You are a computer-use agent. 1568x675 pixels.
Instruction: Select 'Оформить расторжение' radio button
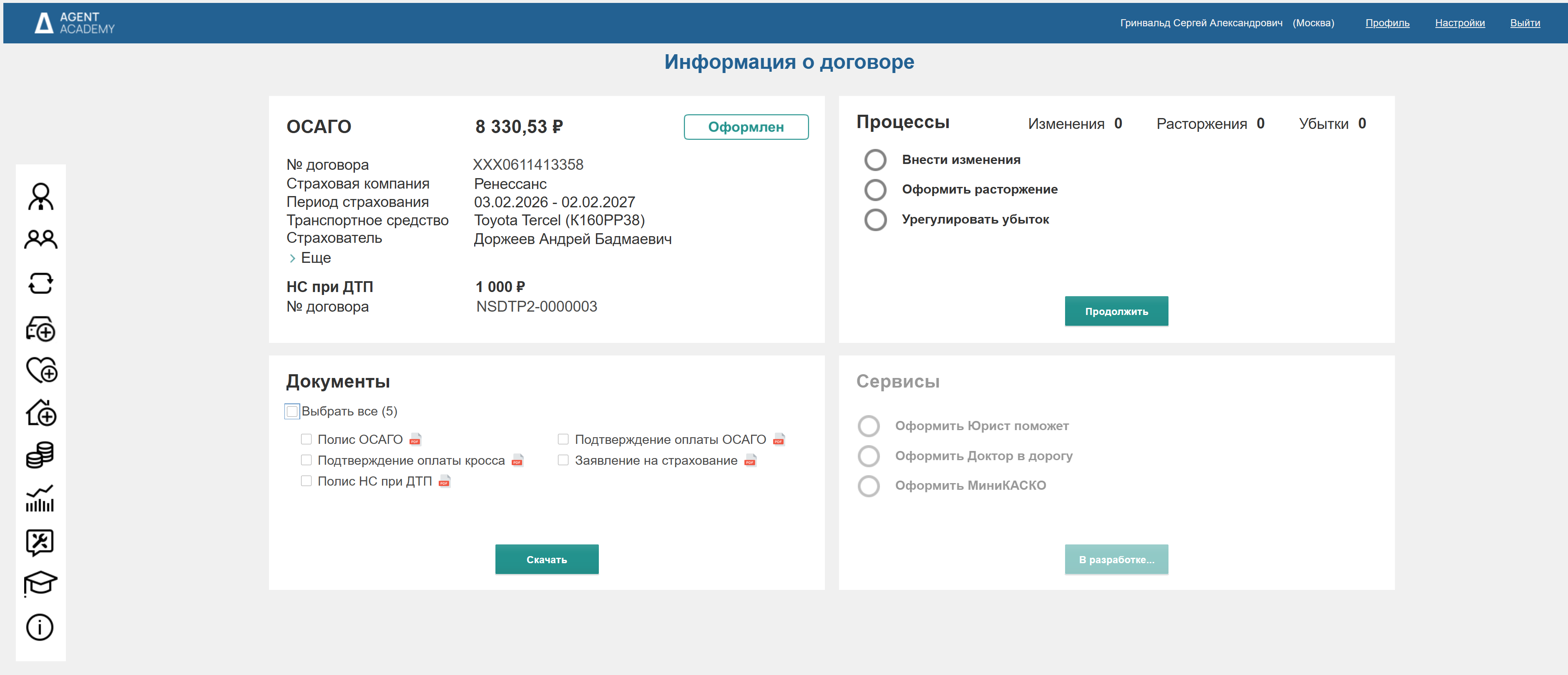click(x=875, y=189)
